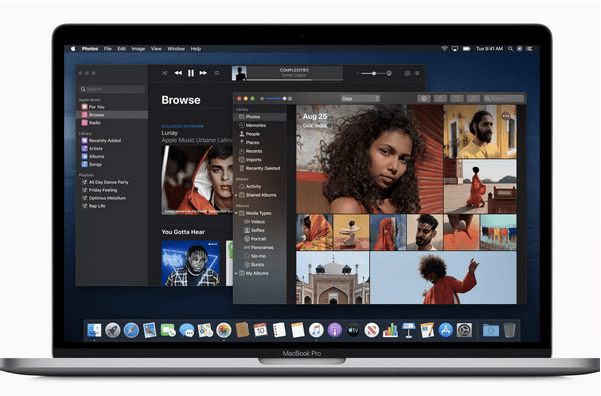Screen dimensions: 601x396
Task: Click the Favorite heart button in Photos
Action: pos(456,99)
